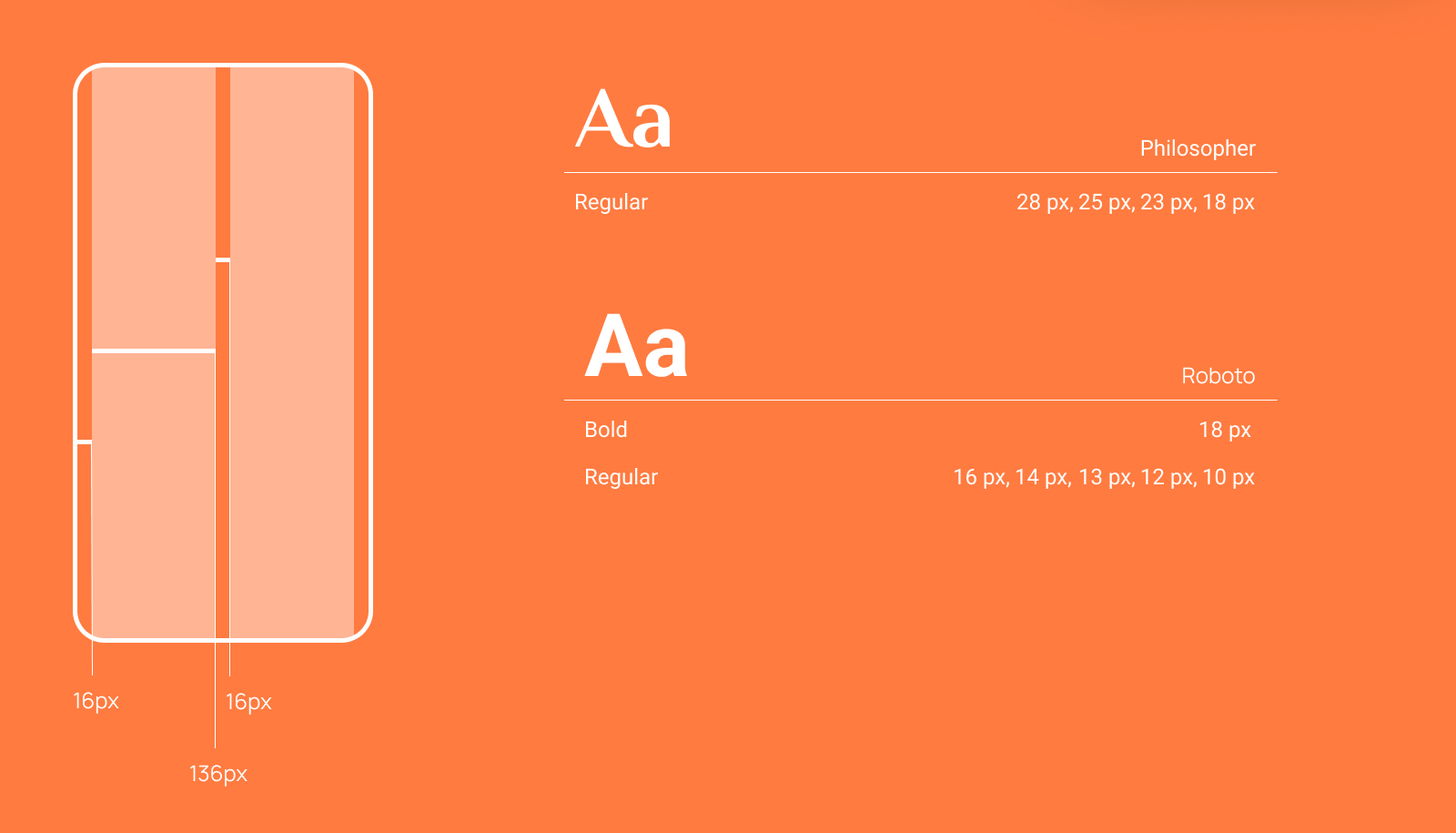Select the "Bold" weight label

(x=606, y=430)
